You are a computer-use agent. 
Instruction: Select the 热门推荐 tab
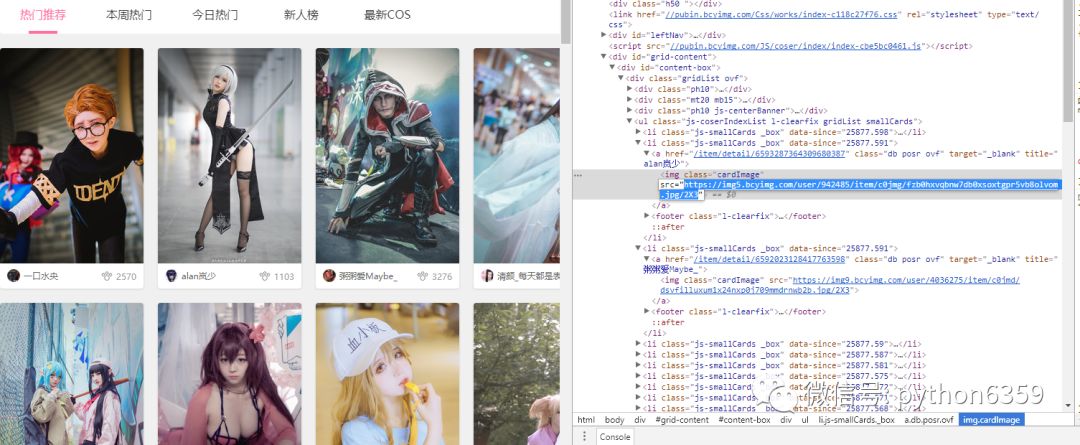pyautogui.click(x=43, y=14)
